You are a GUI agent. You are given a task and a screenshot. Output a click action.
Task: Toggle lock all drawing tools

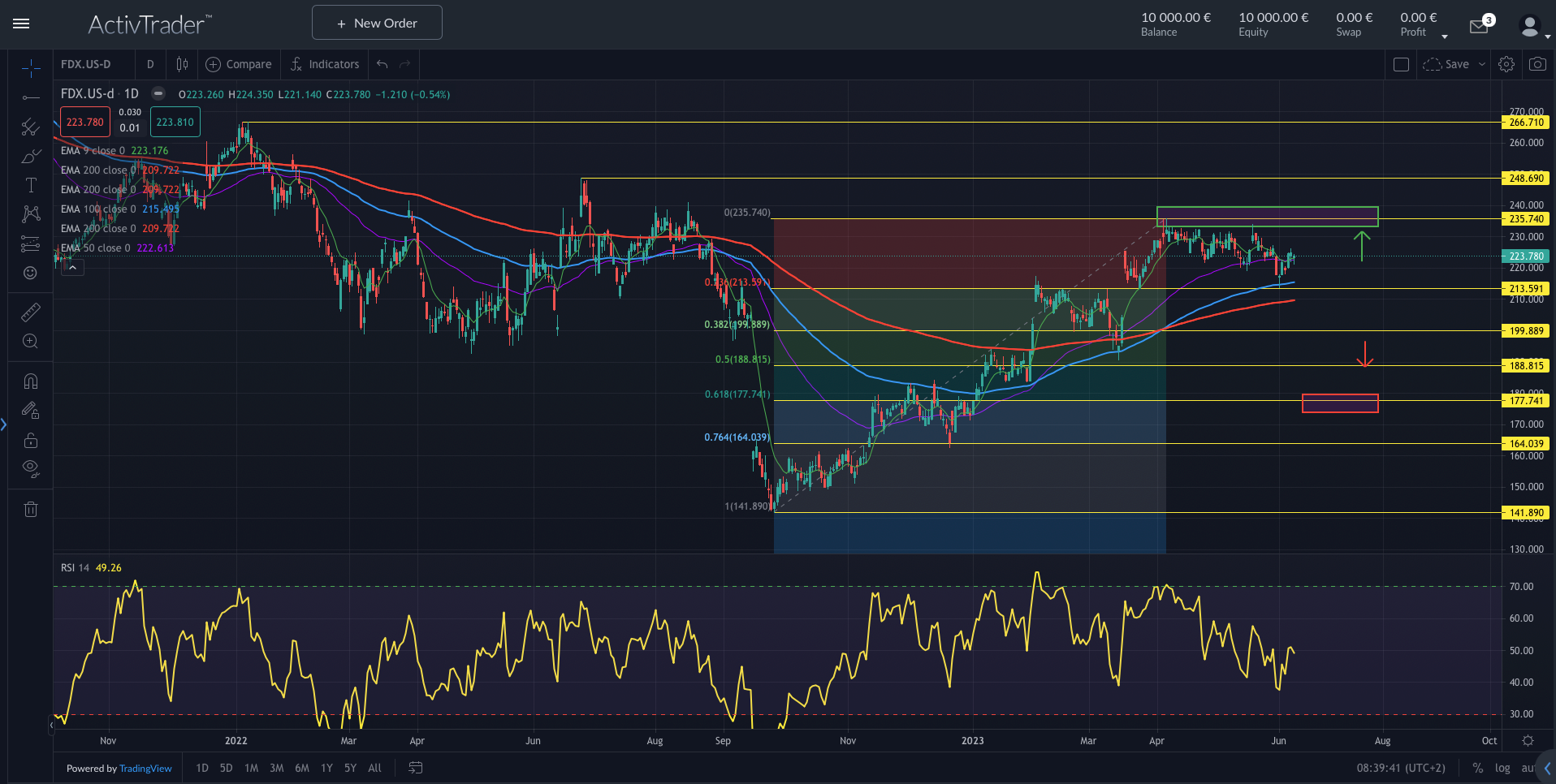point(31,441)
